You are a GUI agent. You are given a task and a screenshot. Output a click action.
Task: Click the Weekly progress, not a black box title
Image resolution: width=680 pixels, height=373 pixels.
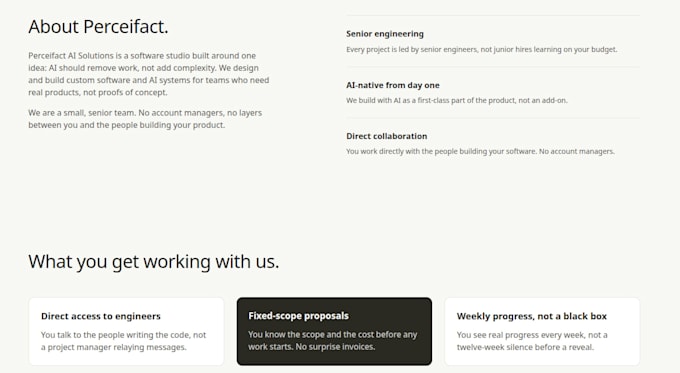[x=532, y=316]
